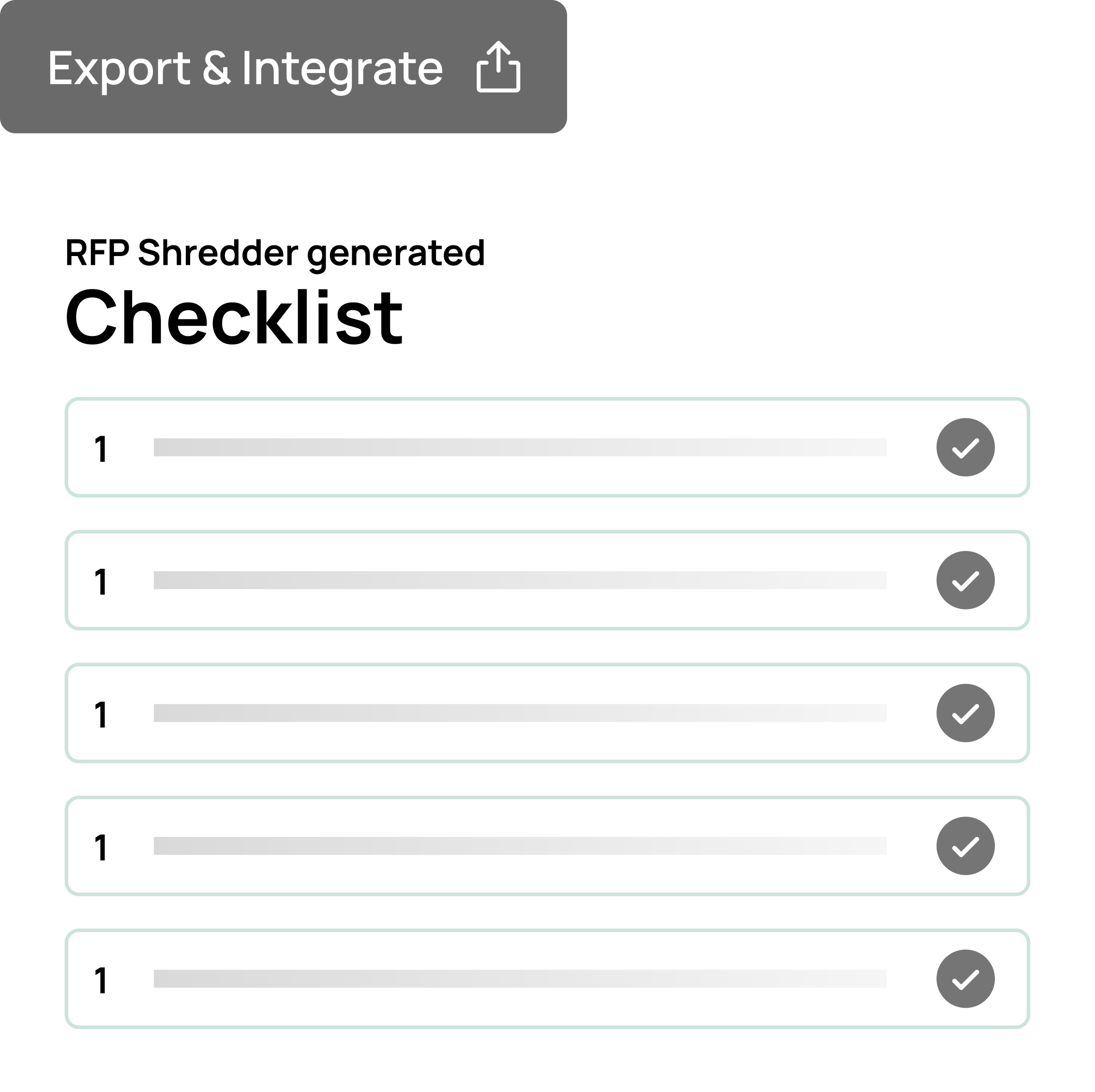Screen dimensions: 1095x1092
Task: Click the RFP Shredder generated subtitle
Action: pos(275,252)
